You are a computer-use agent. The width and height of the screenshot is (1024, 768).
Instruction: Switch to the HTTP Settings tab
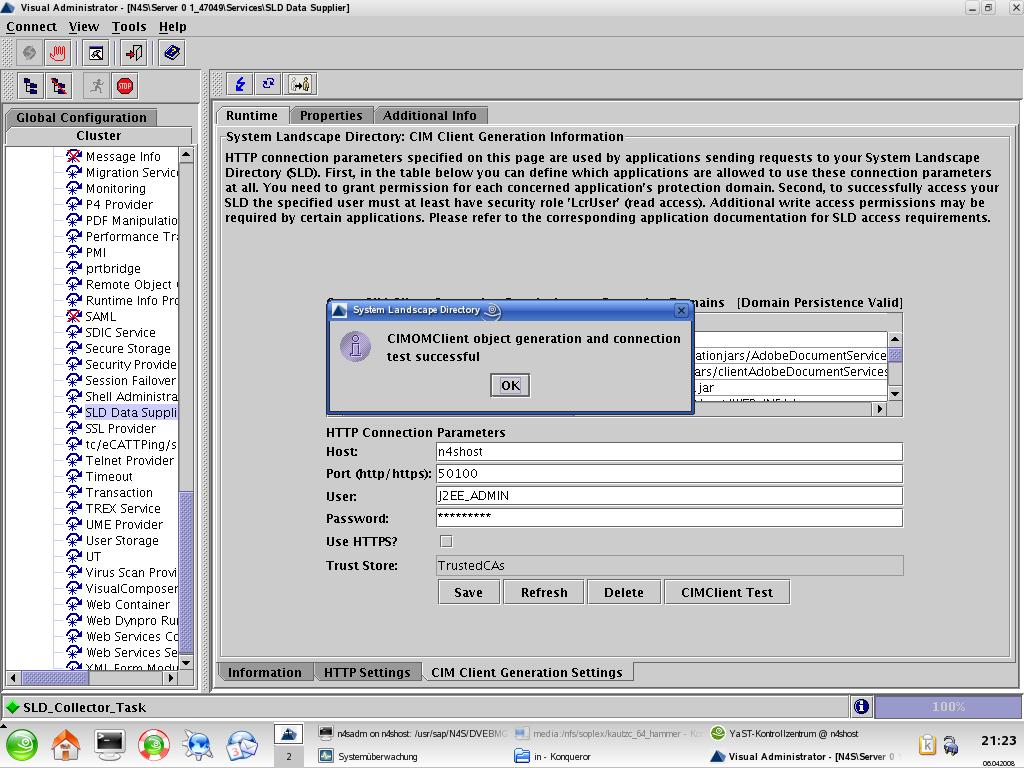pyautogui.click(x=366, y=672)
